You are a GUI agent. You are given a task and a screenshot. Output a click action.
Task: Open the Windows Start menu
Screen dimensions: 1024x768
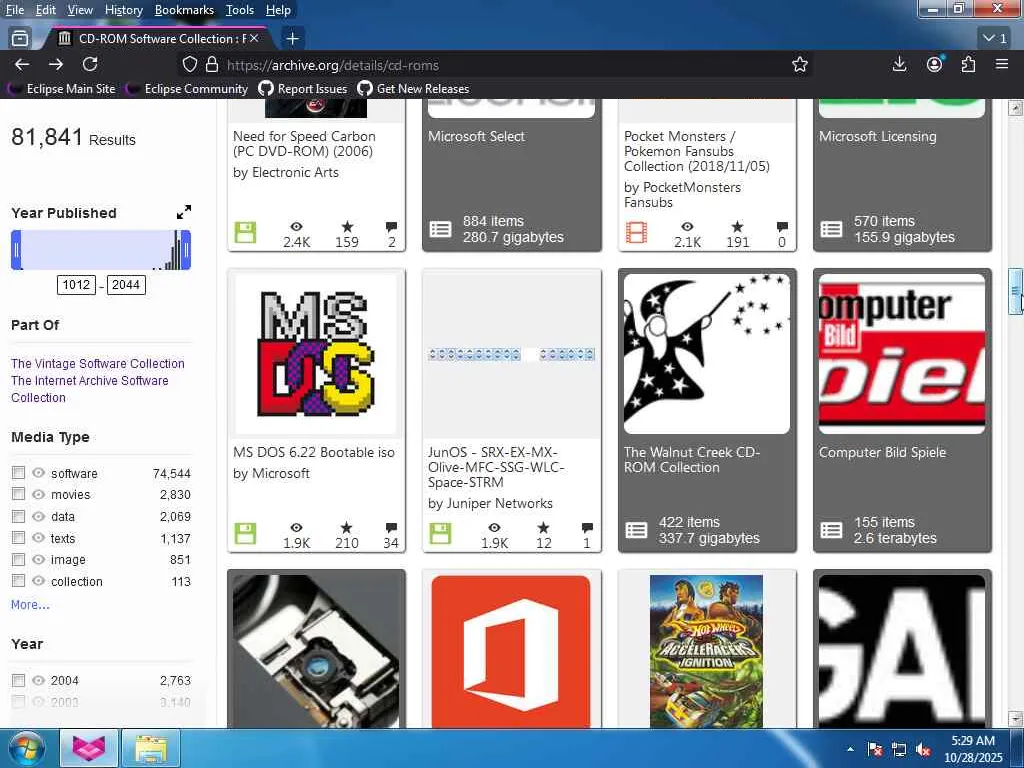26,748
